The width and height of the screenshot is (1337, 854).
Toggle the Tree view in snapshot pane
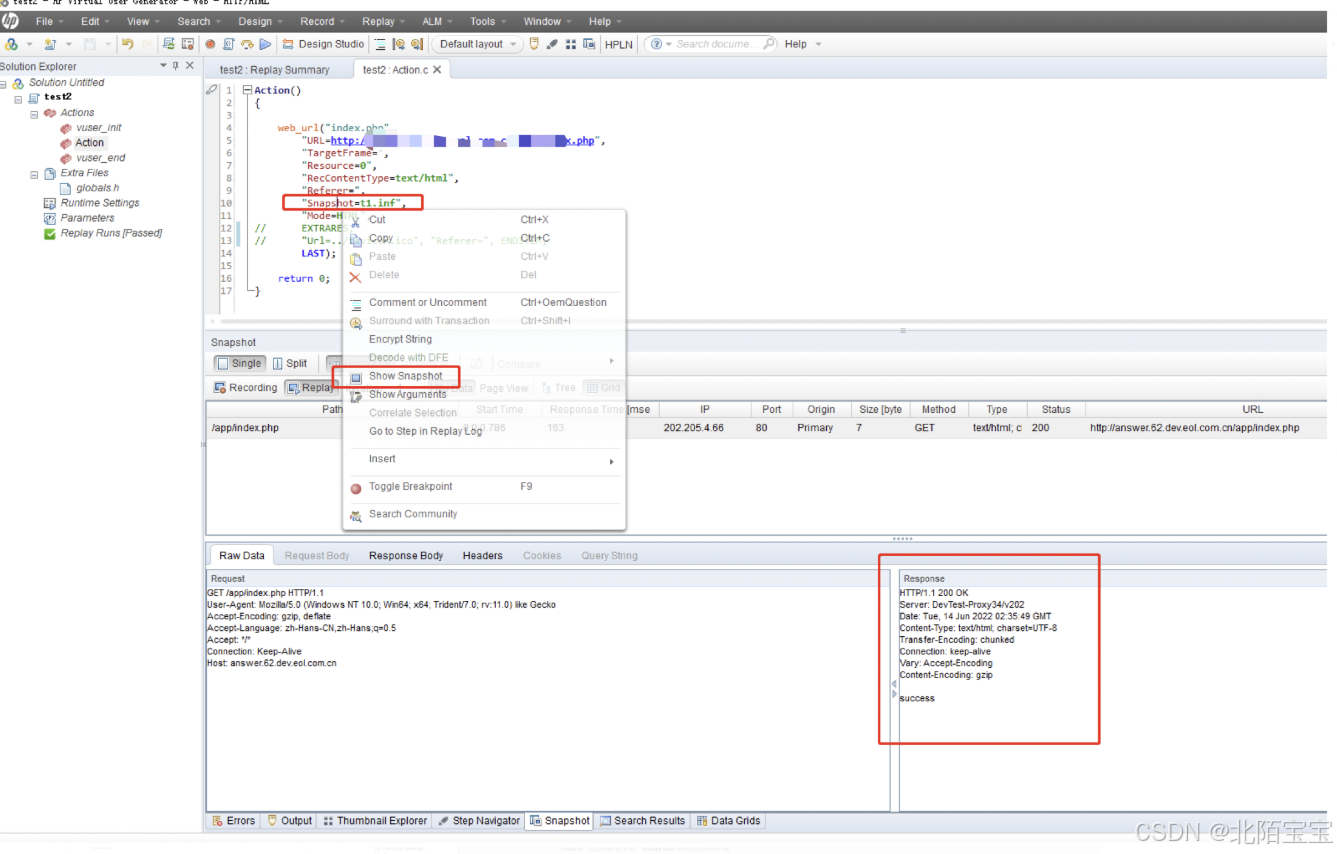pyautogui.click(x=558, y=388)
